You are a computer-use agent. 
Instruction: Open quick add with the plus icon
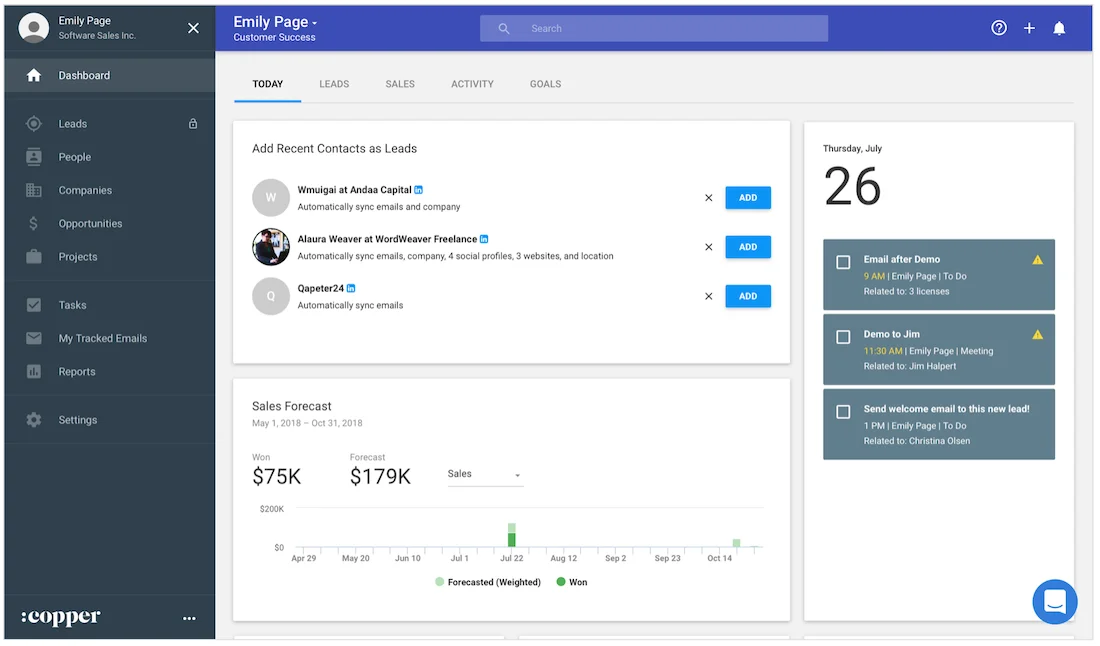(x=1029, y=28)
